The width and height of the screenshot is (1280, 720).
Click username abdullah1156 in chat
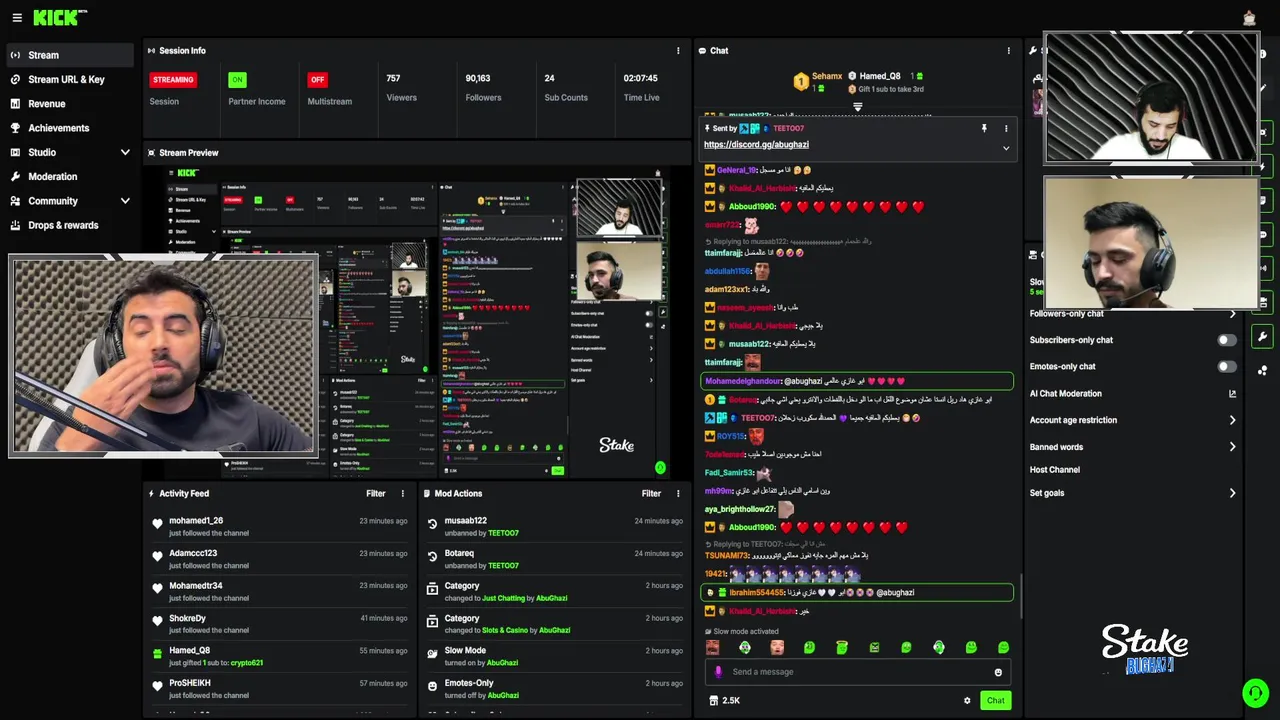(x=727, y=271)
